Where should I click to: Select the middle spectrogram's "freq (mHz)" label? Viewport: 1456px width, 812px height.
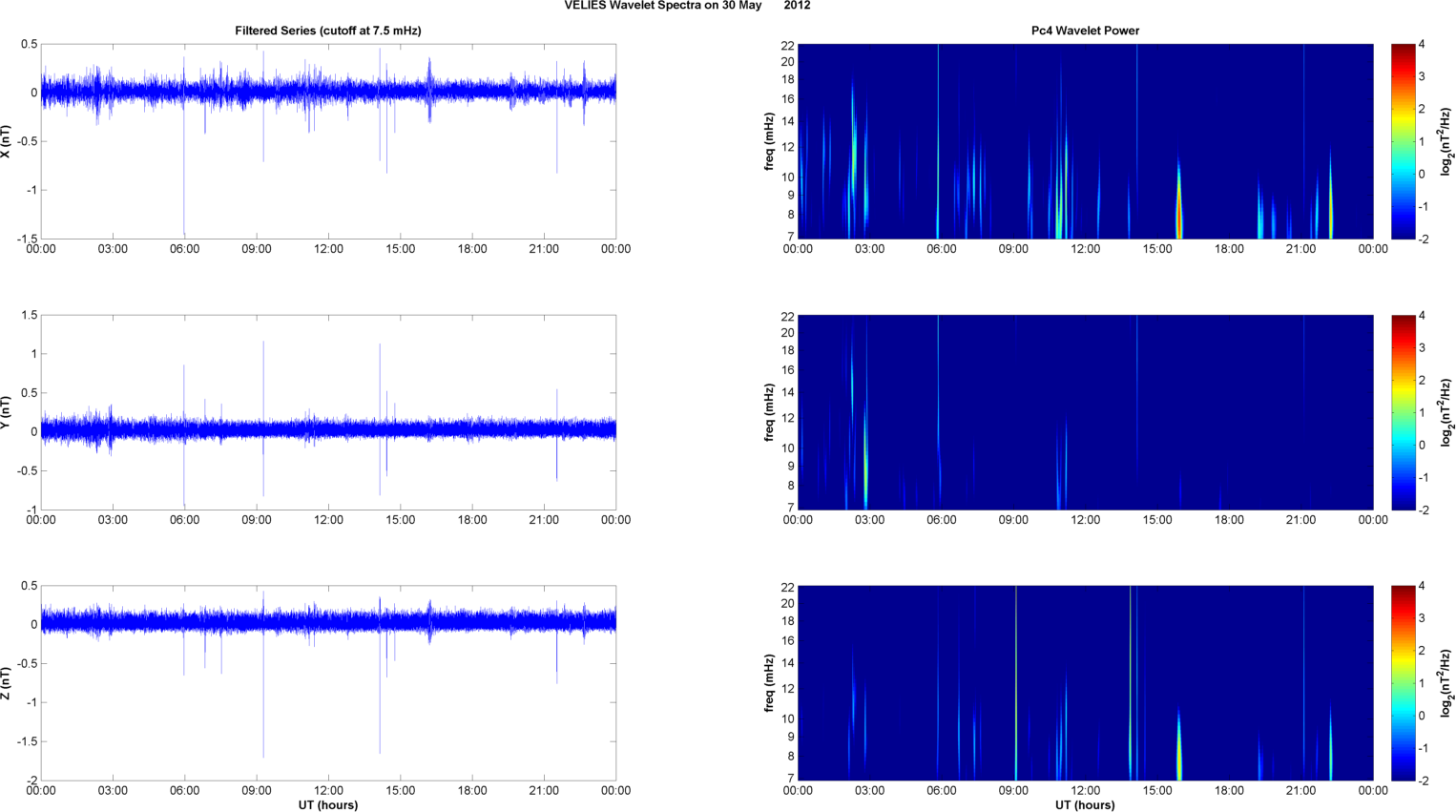click(x=769, y=412)
